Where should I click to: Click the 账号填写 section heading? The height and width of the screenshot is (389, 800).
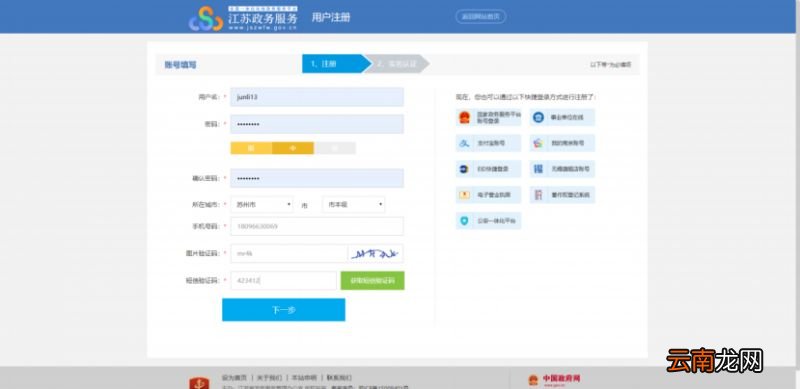(180, 65)
